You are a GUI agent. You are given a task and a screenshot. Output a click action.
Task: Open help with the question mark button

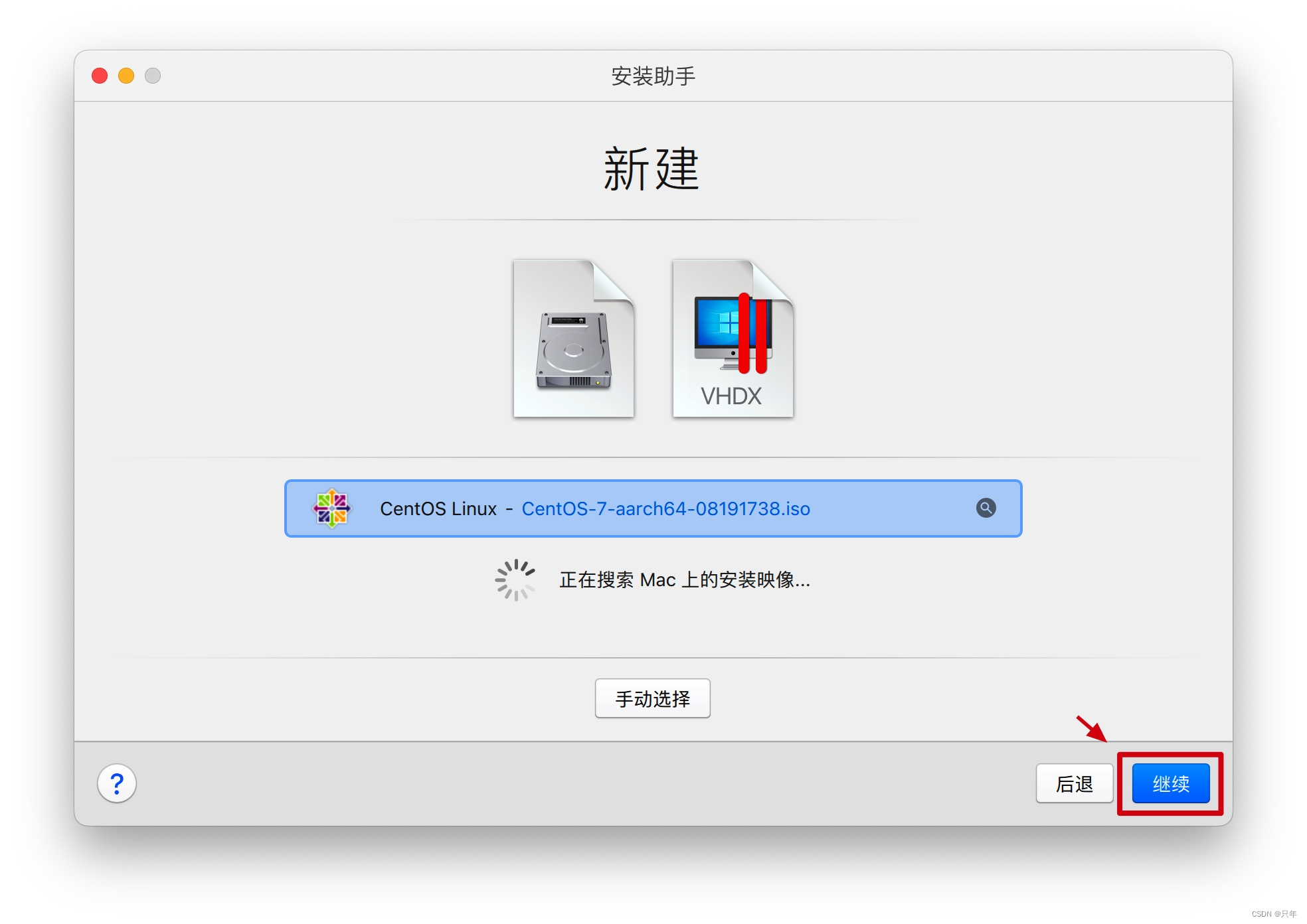(117, 784)
